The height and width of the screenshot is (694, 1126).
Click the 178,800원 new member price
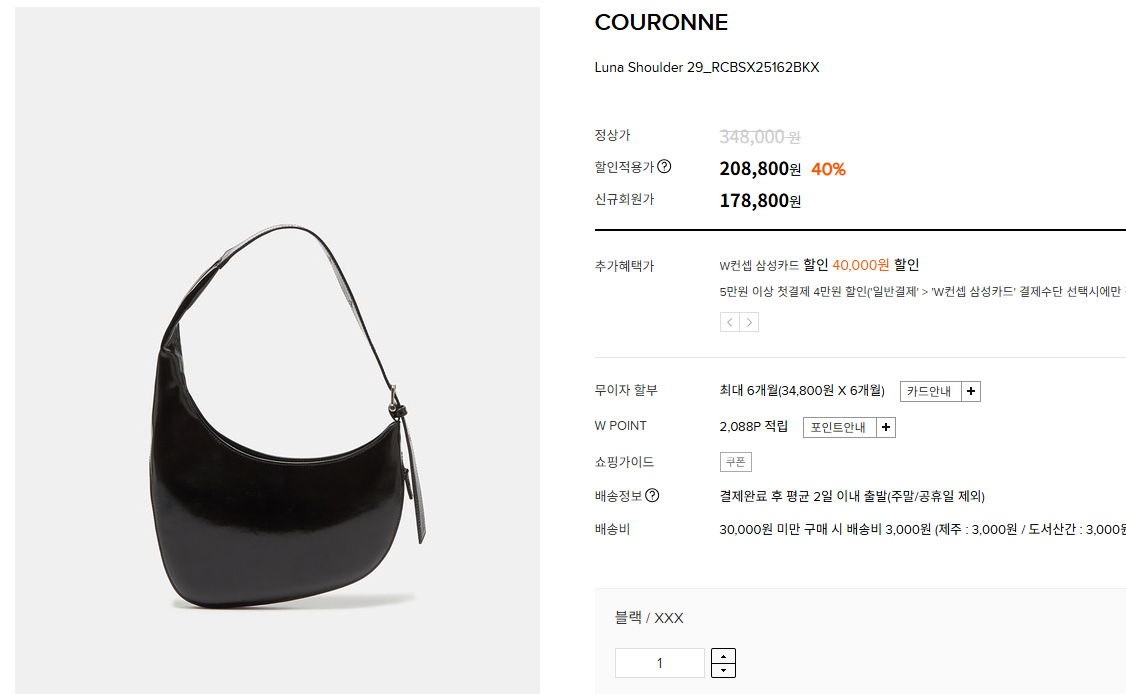coord(760,201)
